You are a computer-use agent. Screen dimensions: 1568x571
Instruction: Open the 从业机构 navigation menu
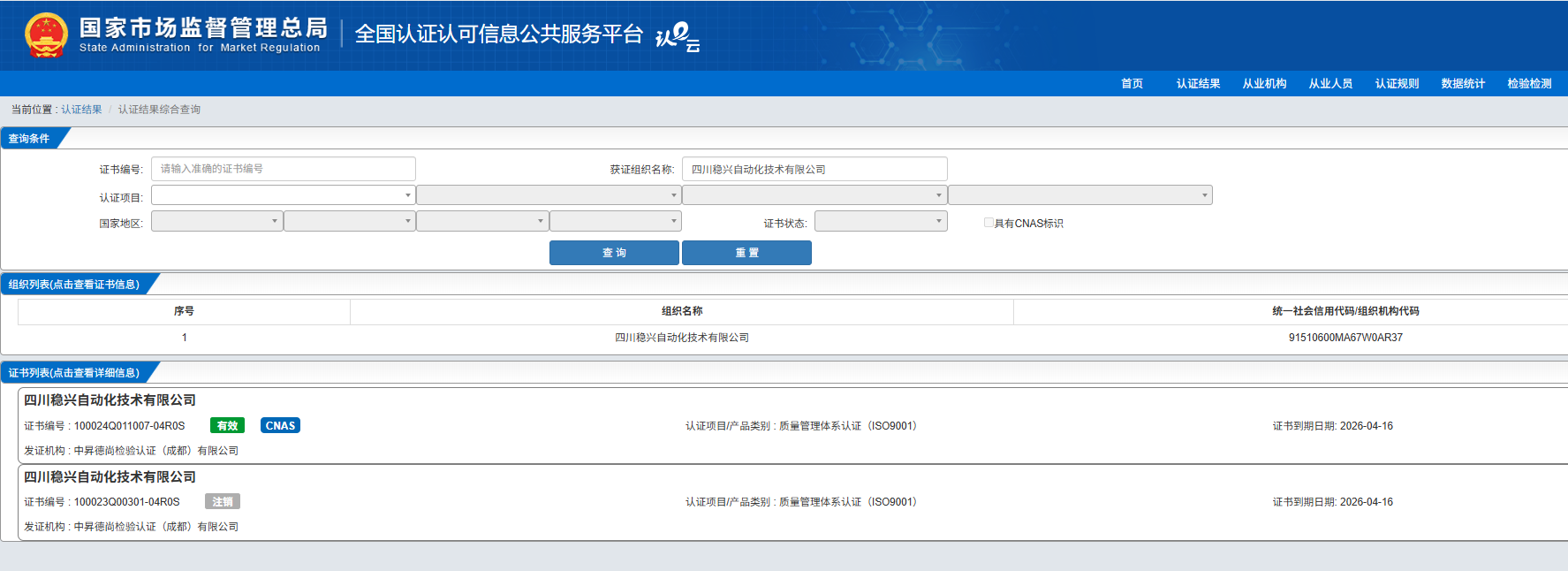pyautogui.click(x=1264, y=83)
